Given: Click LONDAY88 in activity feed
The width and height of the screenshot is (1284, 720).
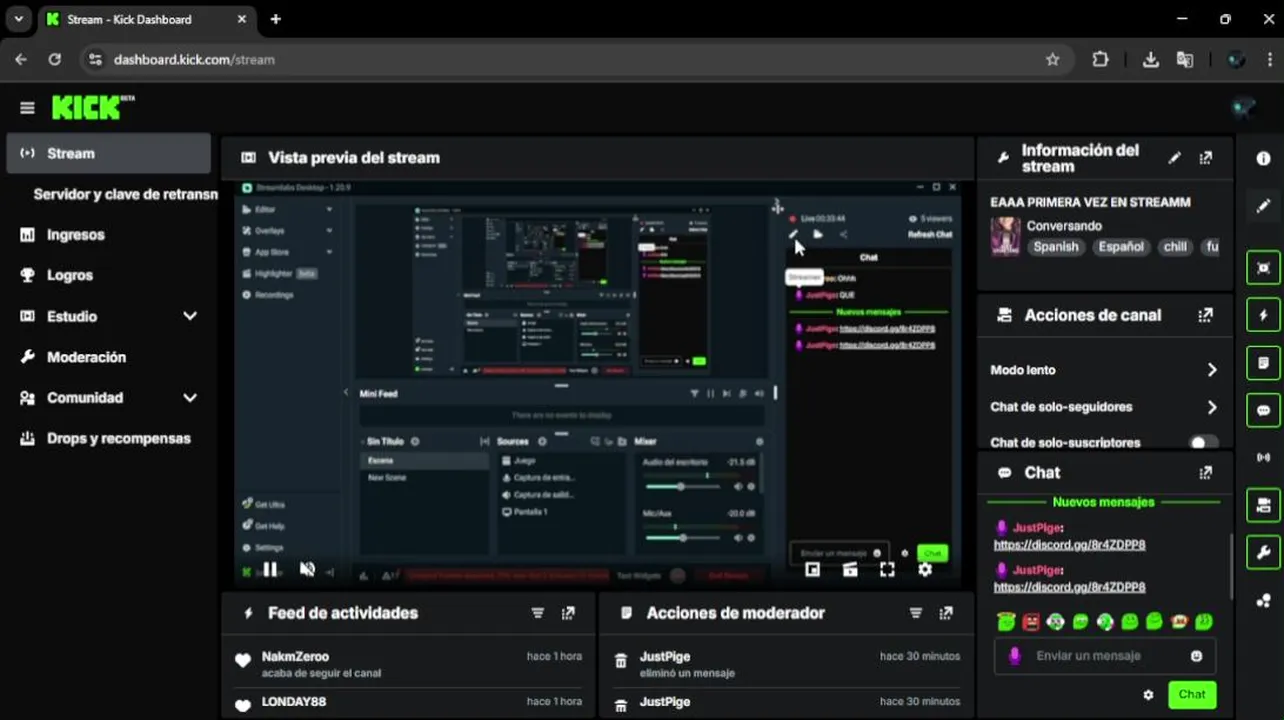Looking at the screenshot, I should point(294,701).
